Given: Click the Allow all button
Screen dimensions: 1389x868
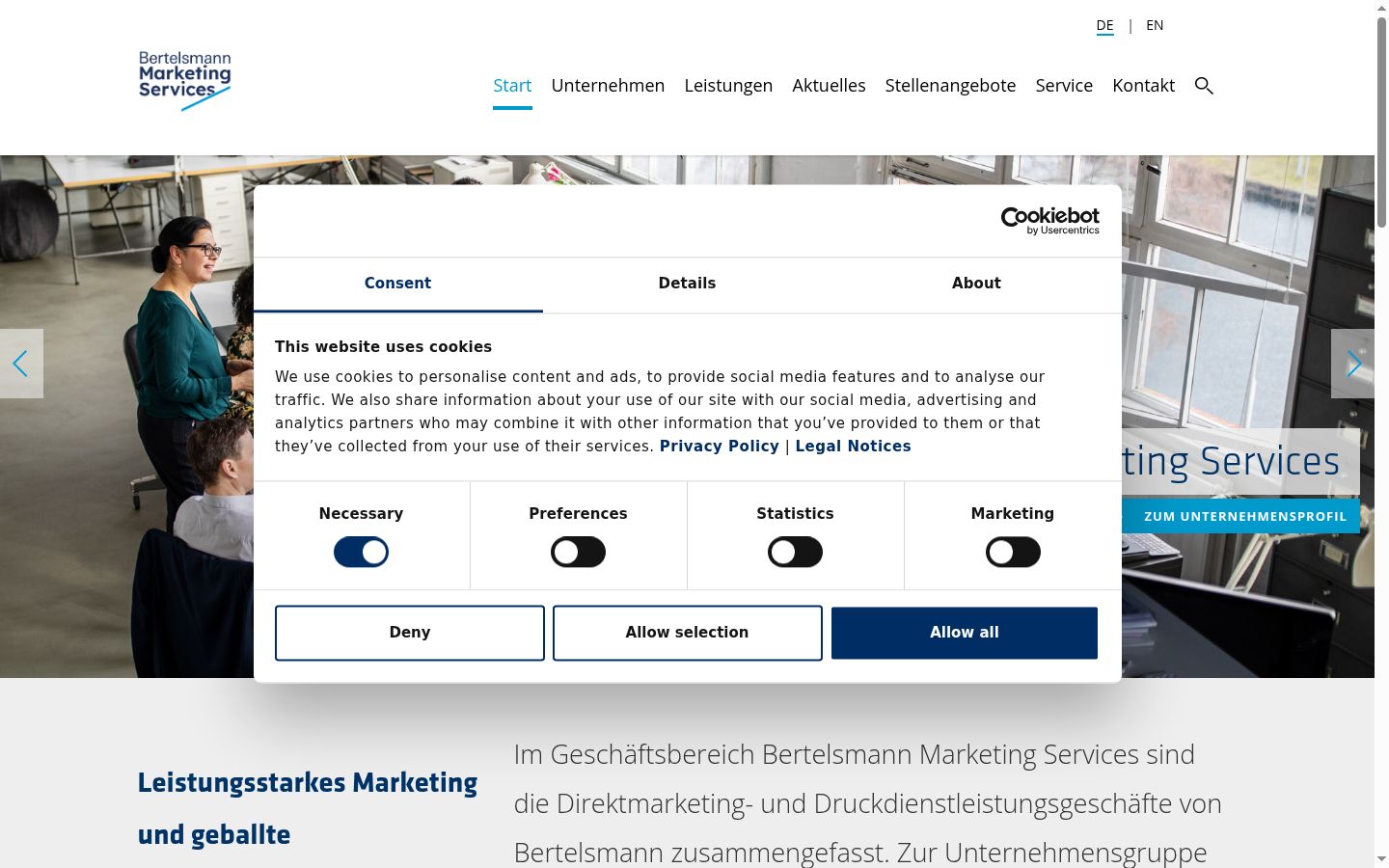Looking at the screenshot, I should [965, 633].
